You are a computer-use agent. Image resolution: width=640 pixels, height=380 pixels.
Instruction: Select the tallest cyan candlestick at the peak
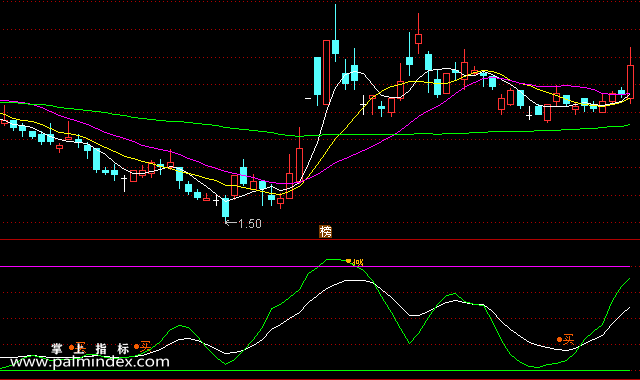tap(336, 33)
